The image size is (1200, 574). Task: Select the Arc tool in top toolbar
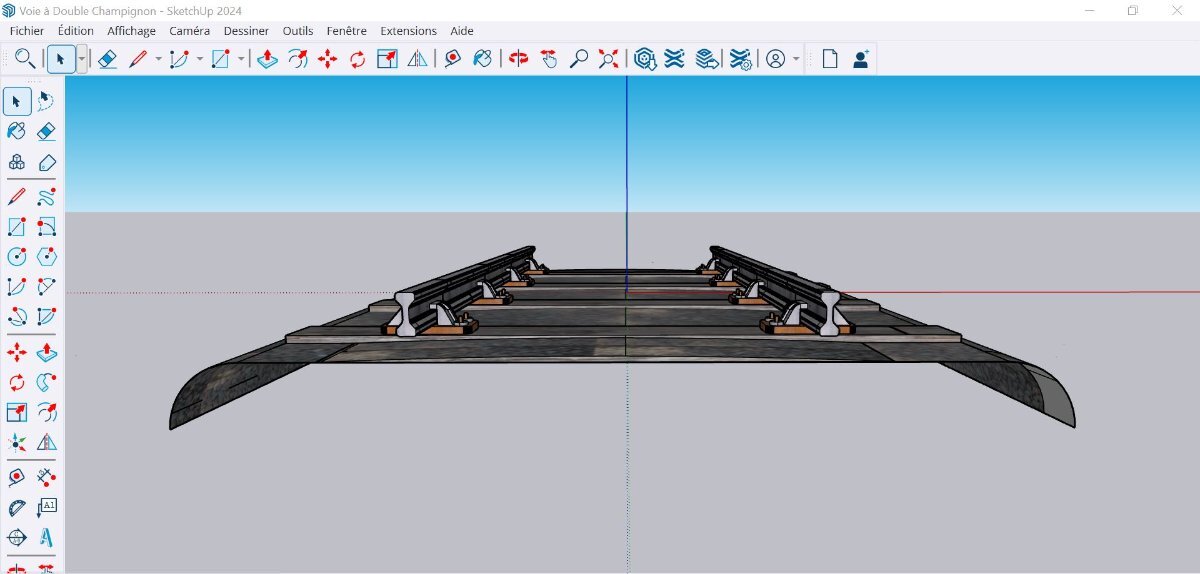(179, 59)
